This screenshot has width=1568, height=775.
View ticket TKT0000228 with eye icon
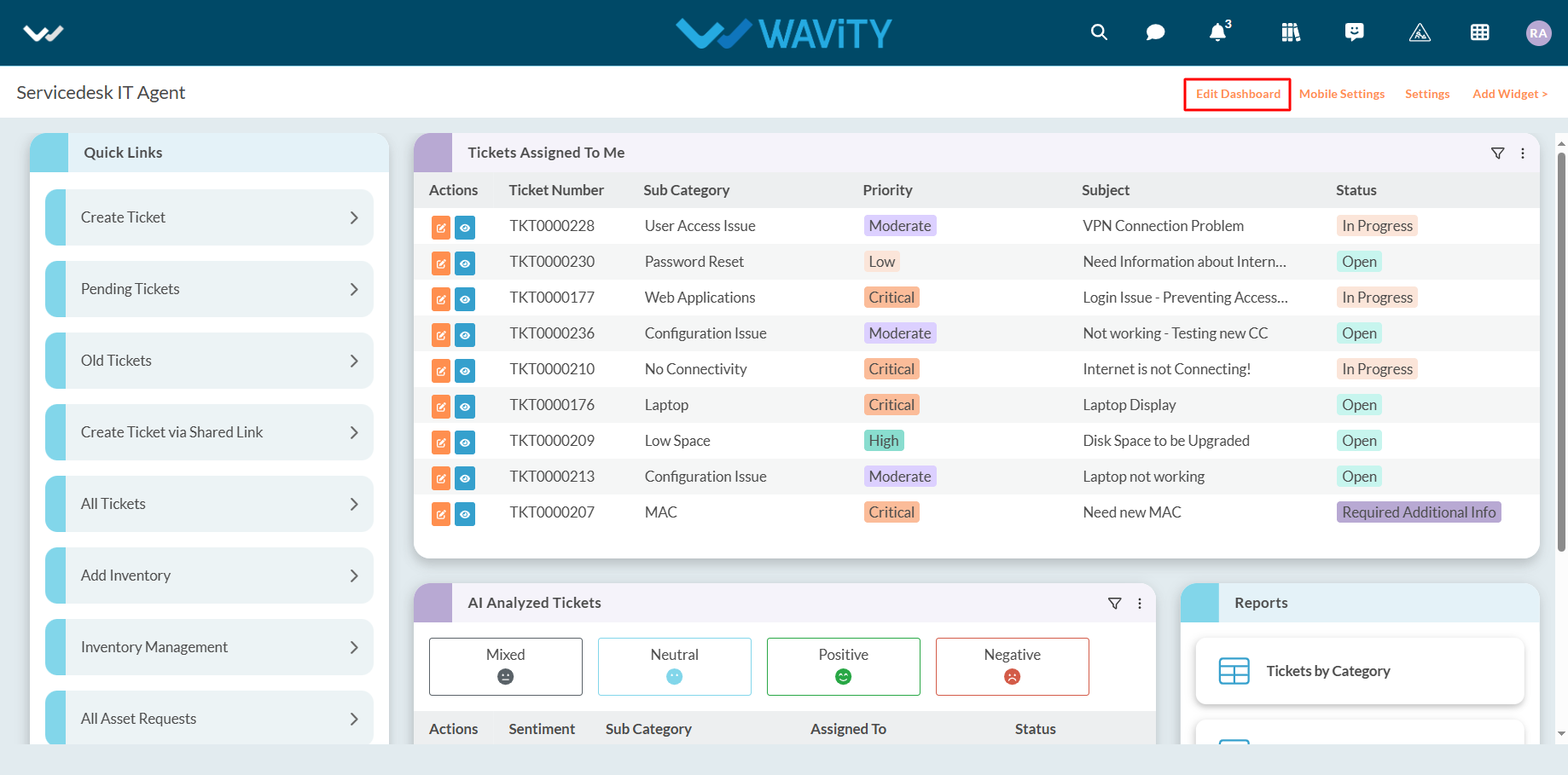click(465, 228)
